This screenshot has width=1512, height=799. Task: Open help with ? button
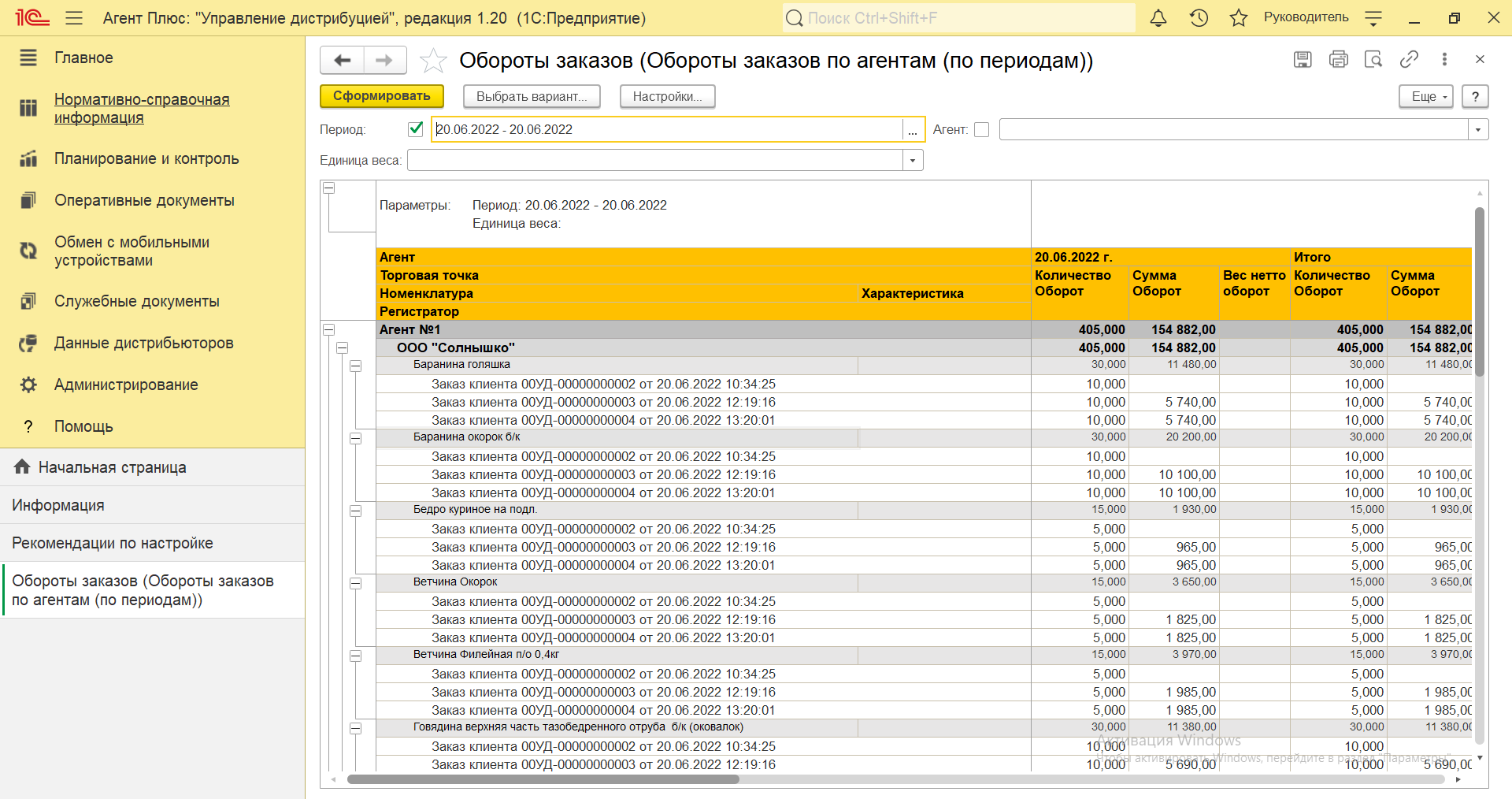[1475, 96]
